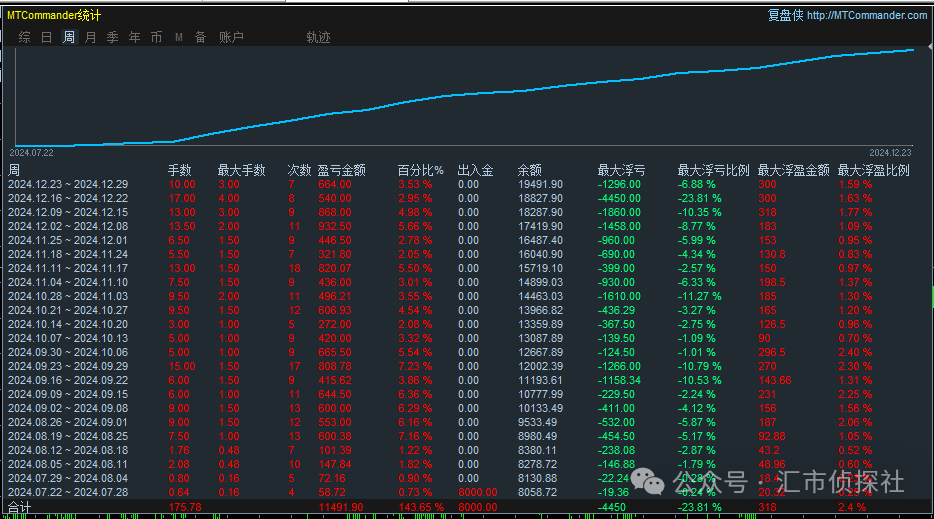Select week row 2024.11.04 ~ 2024.11.10

[x=467, y=282]
